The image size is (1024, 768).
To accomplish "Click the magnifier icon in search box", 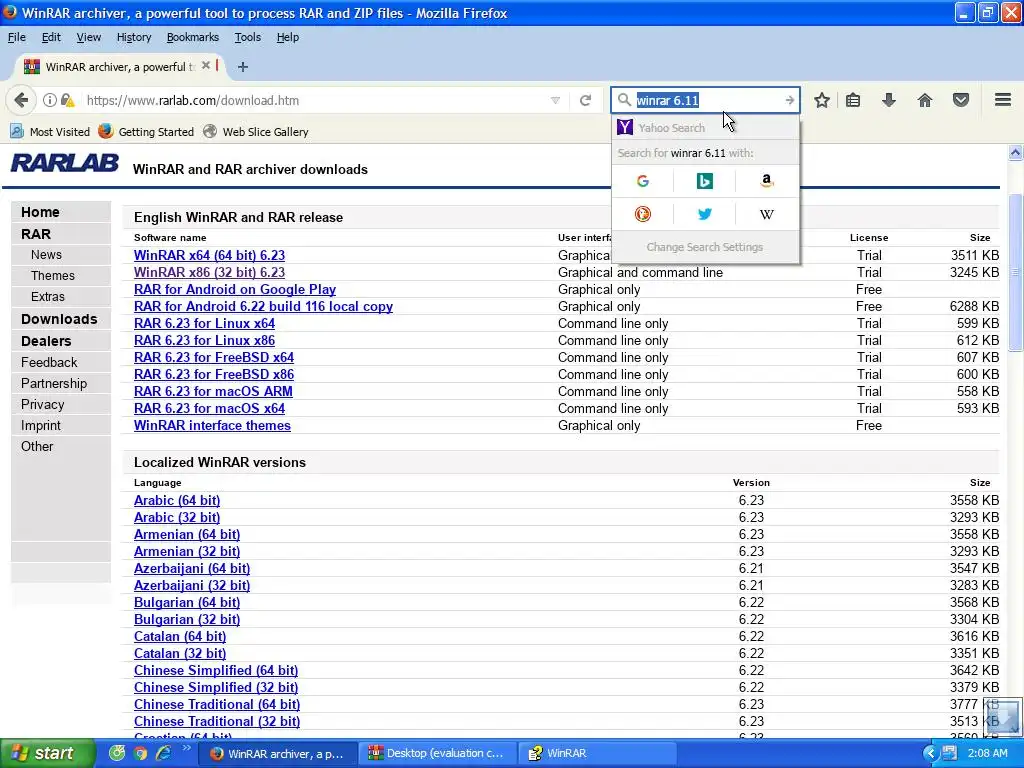I will pos(624,100).
